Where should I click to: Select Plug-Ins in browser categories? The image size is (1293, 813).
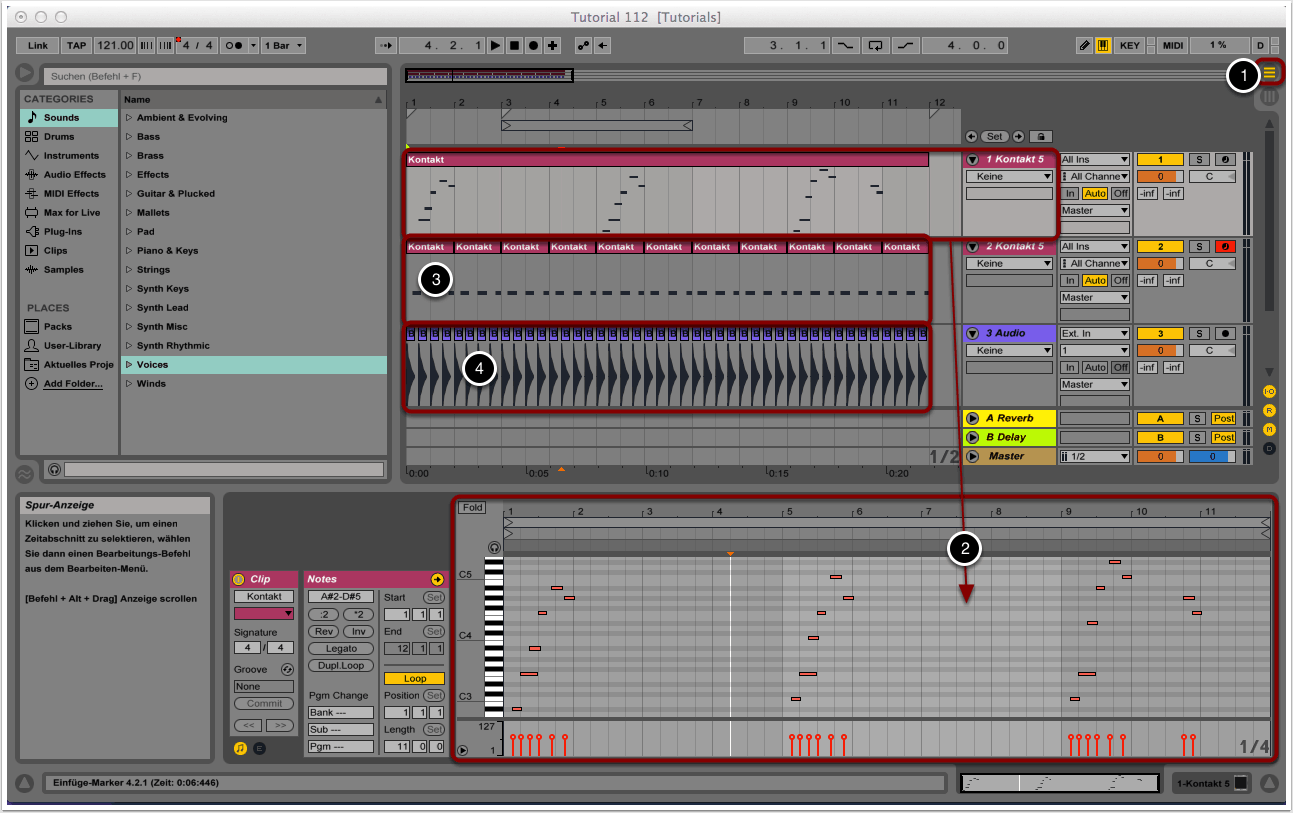pyautogui.click(x=63, y=232)
